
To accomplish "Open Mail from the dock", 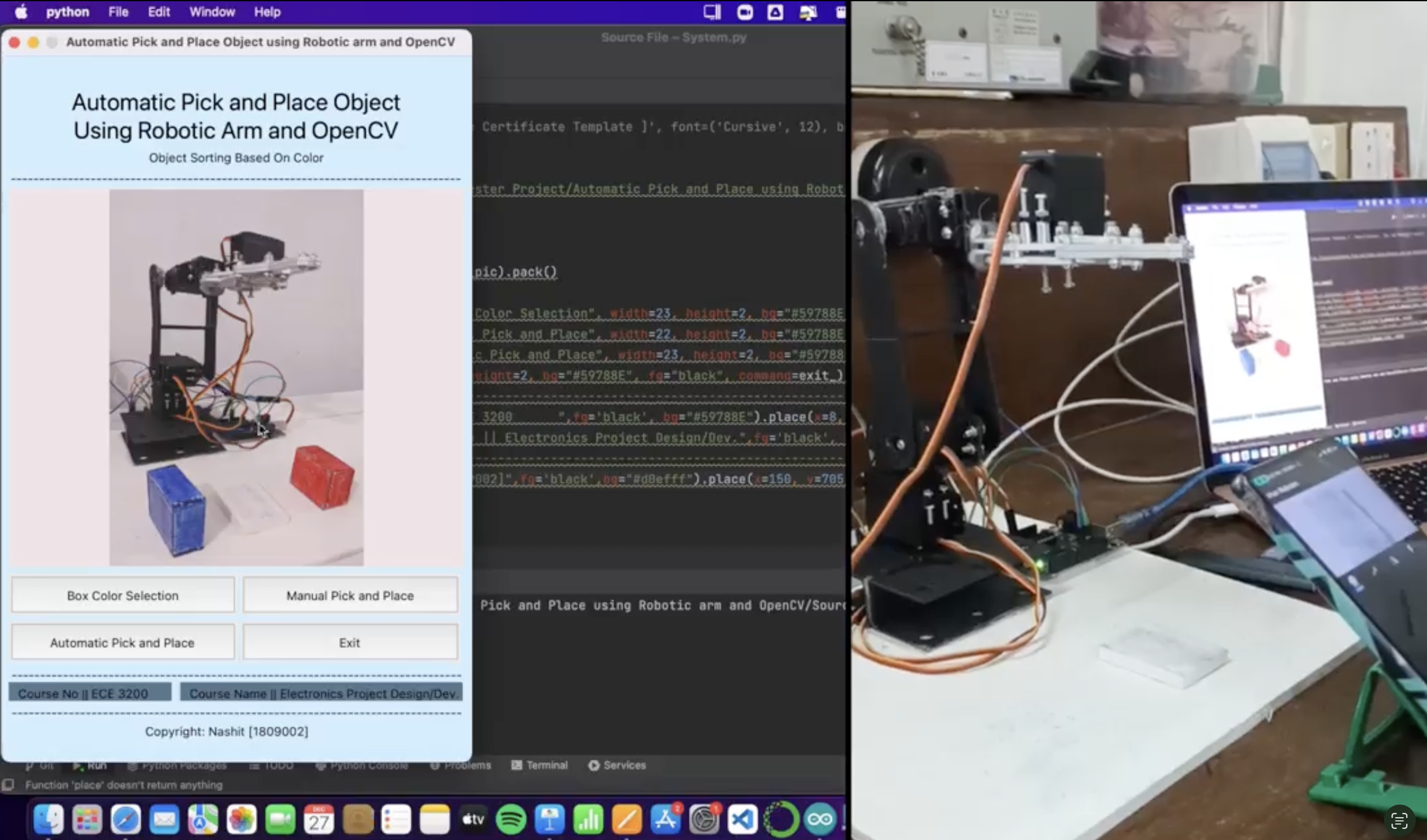I will pyautogui.click(x=164, y=819).
